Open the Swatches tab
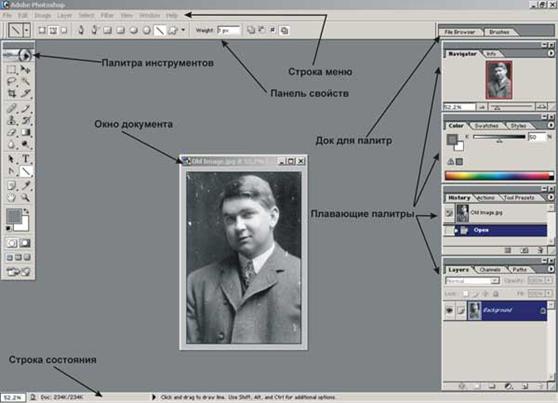Image resolution: width=558 pixels, height=403 pixels. click(486, 126)
